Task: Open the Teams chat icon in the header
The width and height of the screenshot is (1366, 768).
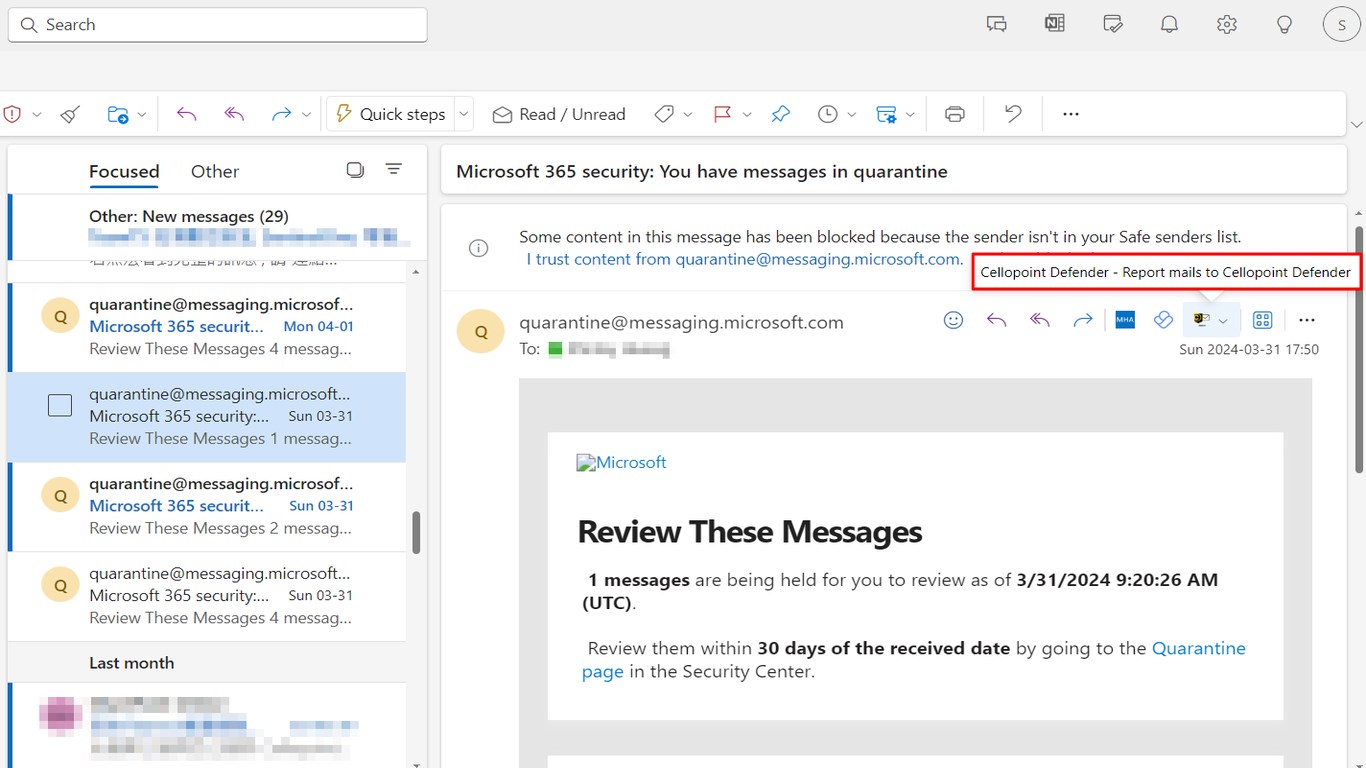Action: [996, 24]
